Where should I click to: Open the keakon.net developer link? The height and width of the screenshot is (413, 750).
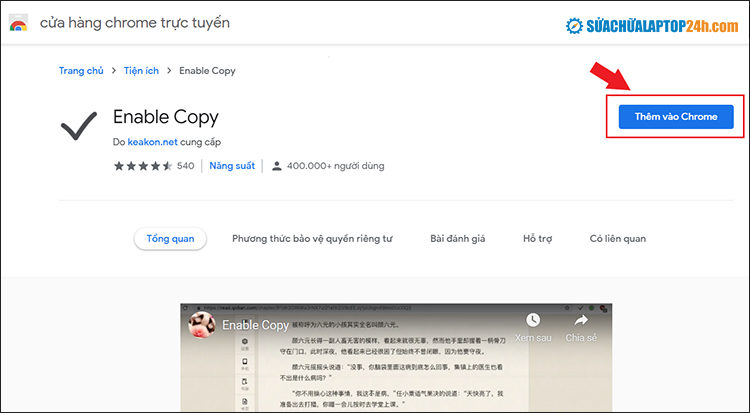[152, 142]
